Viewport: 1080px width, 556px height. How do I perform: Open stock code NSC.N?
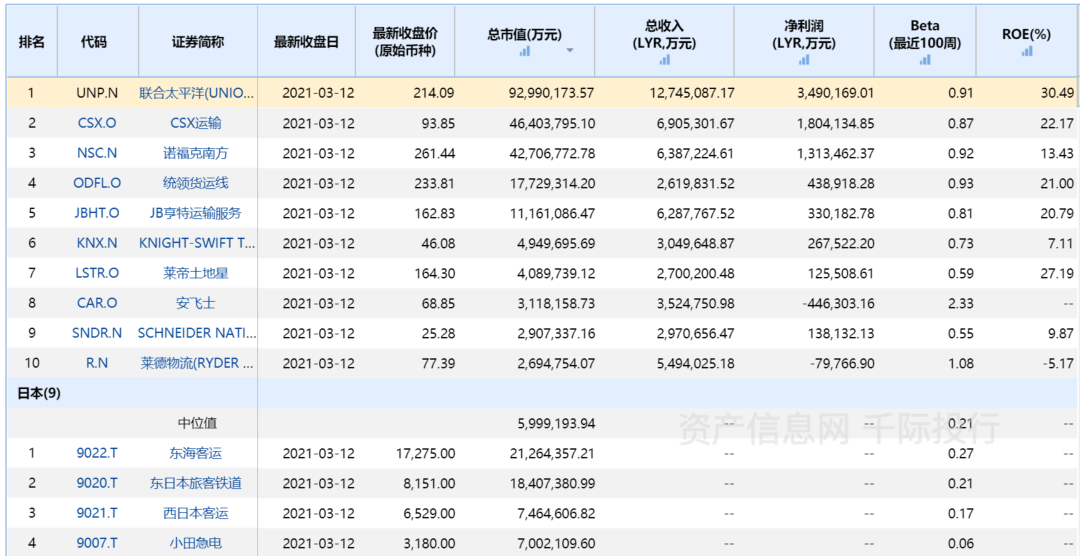pos(98,154)
